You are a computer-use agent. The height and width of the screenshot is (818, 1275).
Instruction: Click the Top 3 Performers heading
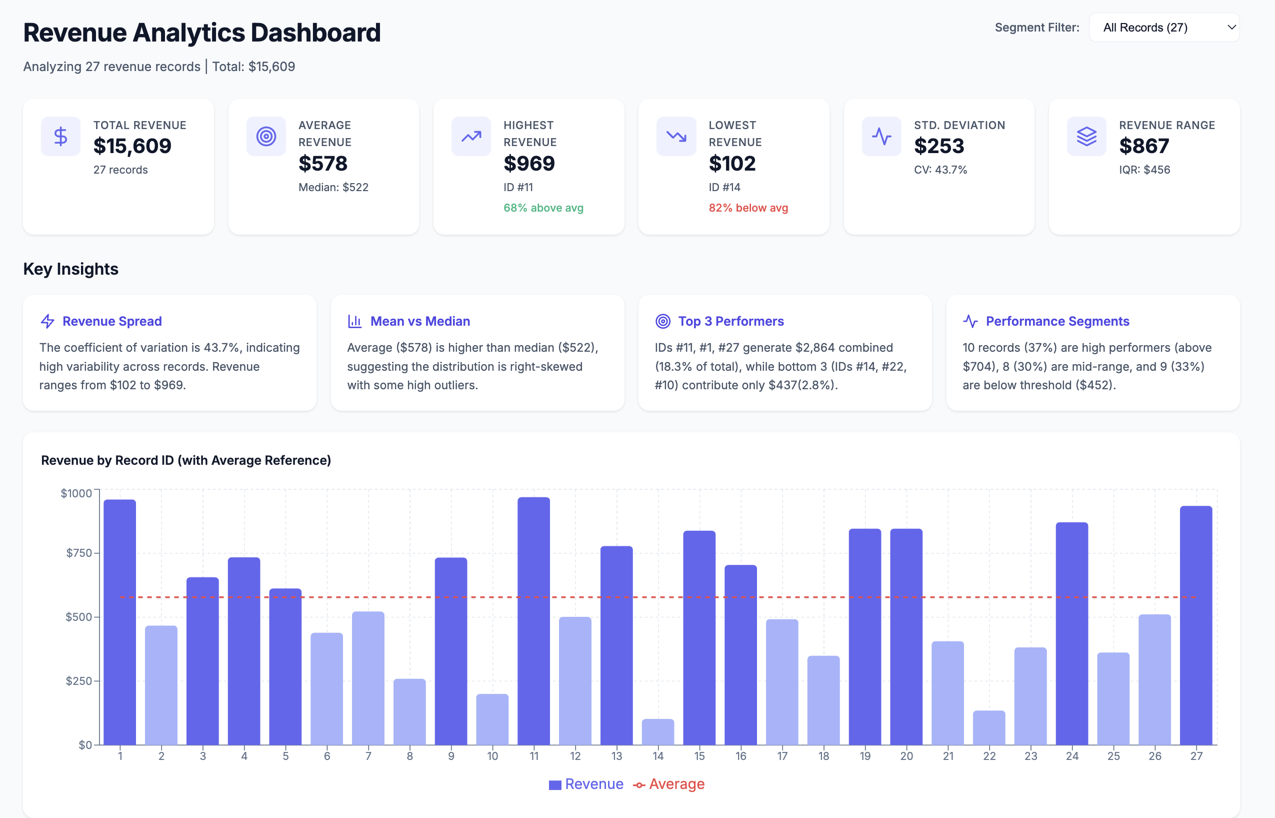(730, 321)
